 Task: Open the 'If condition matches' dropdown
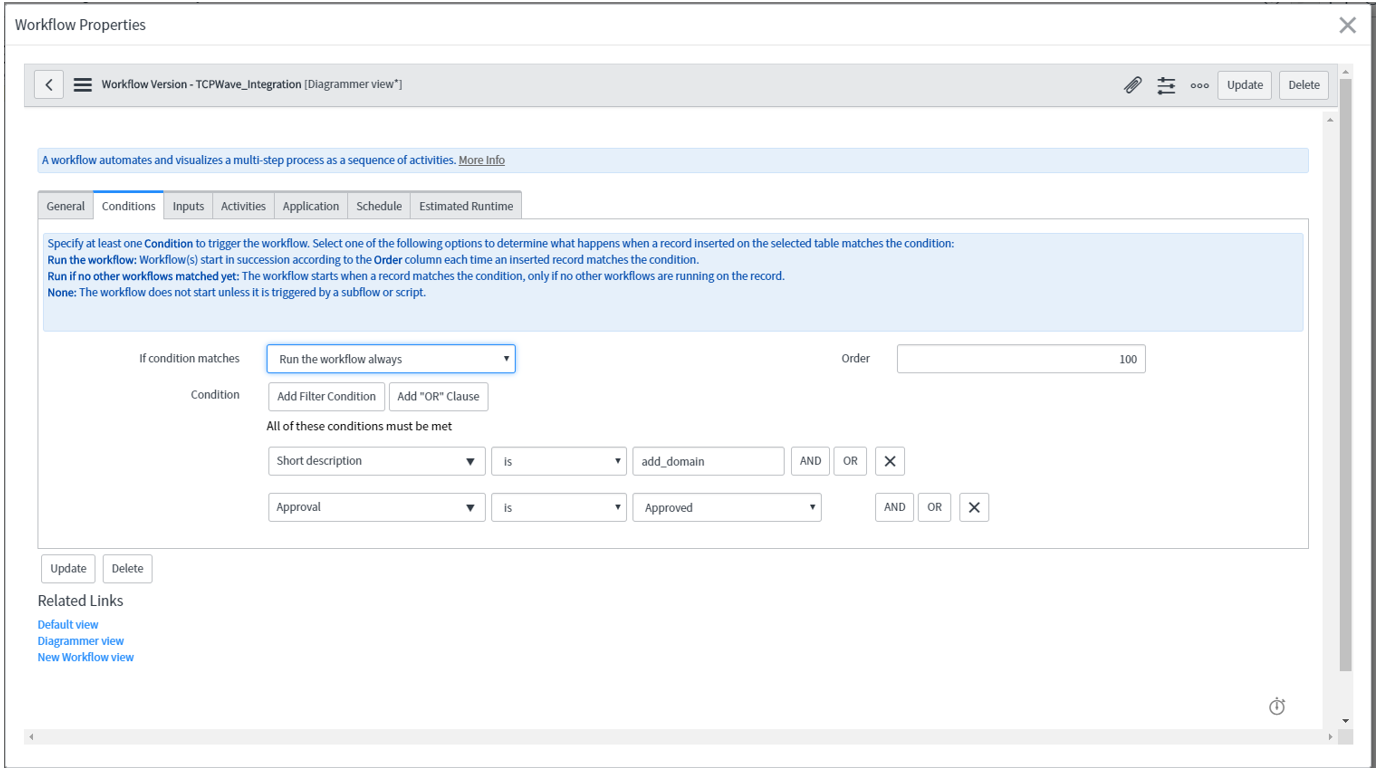pyautogui.click(x=390, y=358)
